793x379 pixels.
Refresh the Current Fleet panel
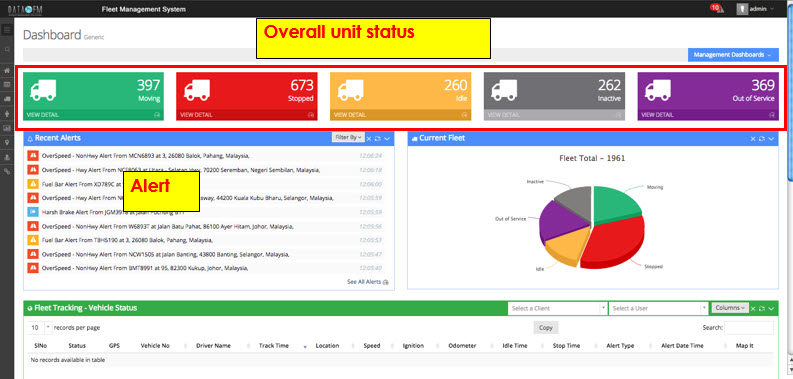[x=762, y=138]
